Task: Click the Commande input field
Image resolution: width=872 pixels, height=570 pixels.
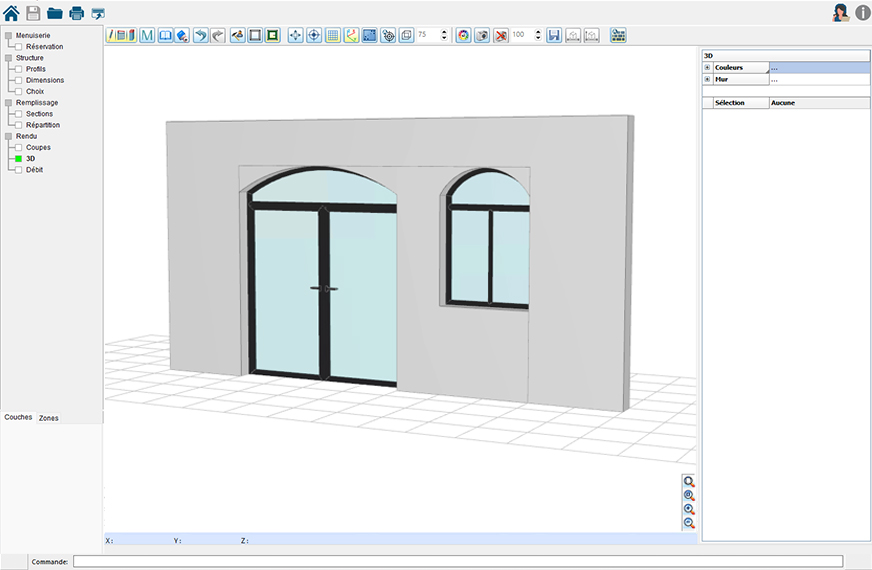Action: pyautogui.click(x=457, y=562)
